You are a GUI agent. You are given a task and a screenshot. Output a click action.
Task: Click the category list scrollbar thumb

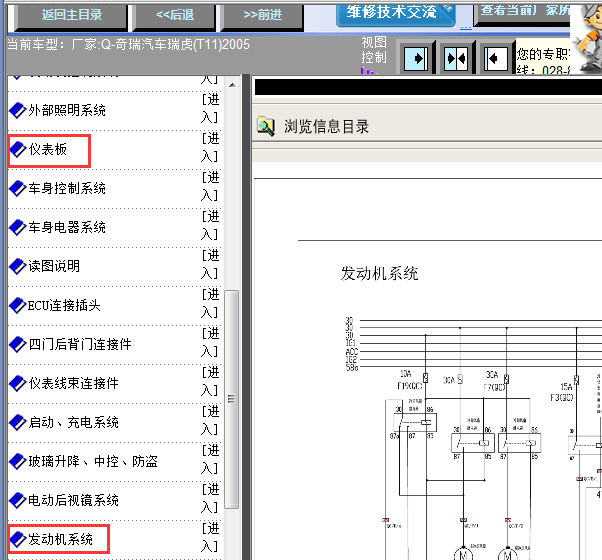click(x=231, y=399)
